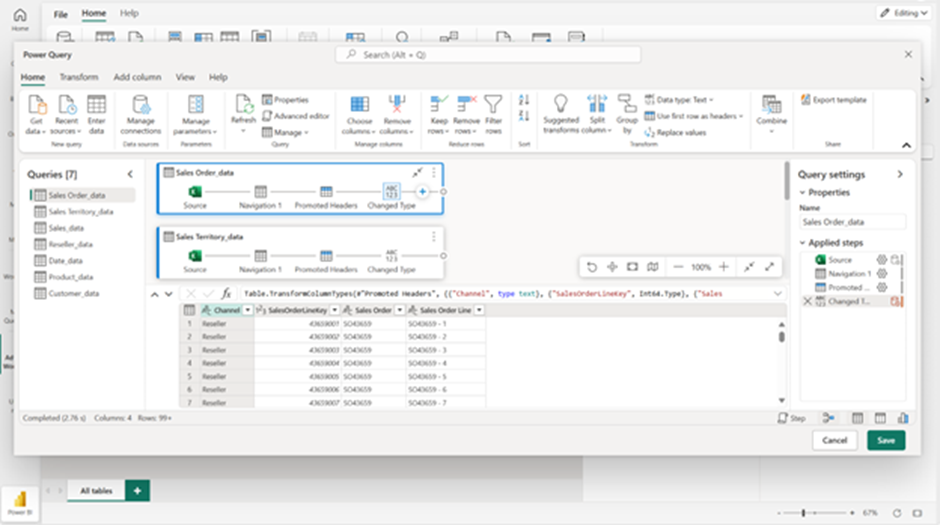The width and height of the screenshot is (940, 525).
Task: Collapse Query settings pane
Action: pos(900,174)
